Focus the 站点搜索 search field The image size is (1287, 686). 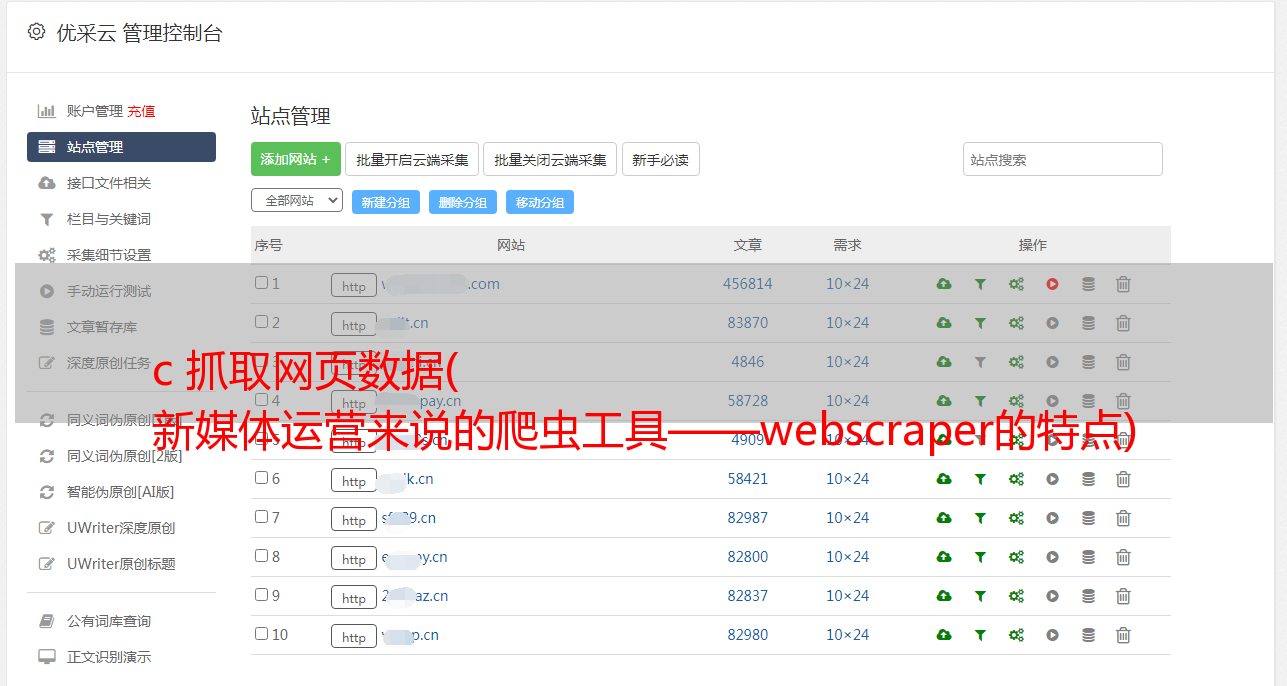1063,159
